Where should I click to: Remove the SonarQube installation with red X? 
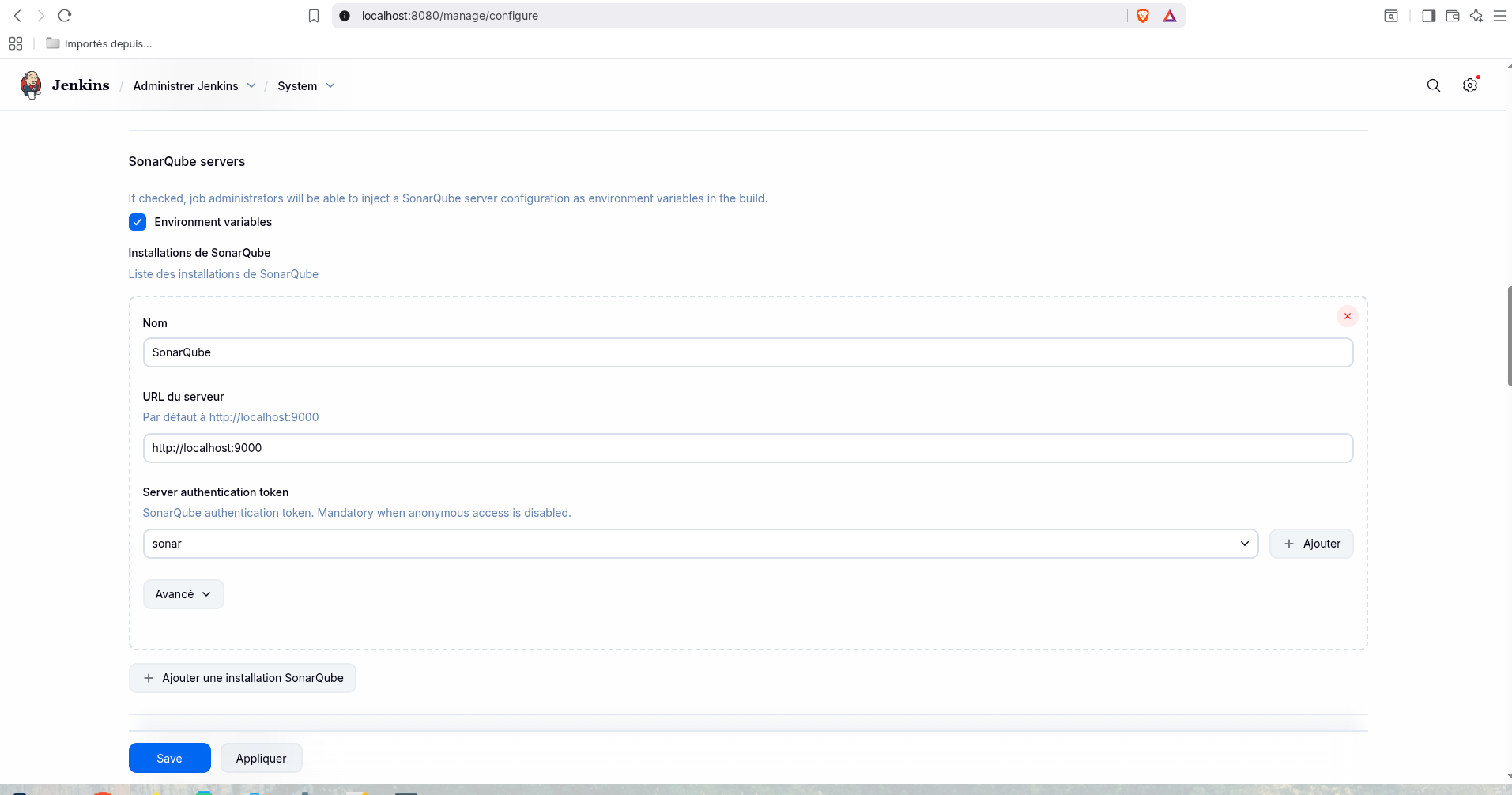point(1348,316)
